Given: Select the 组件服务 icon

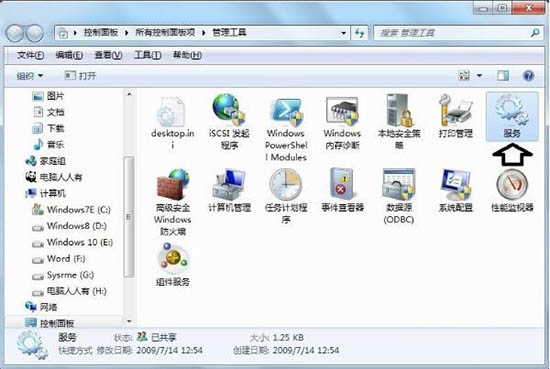Looking at the screenshot, I should (x=173, y=265).
